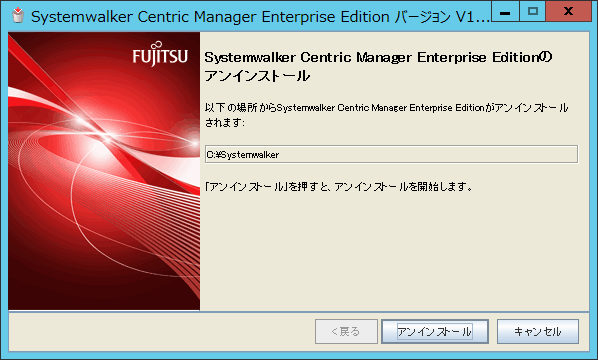
Task: Click the uninstaller trash icon in title bar
Action: [x=18, y=16]
